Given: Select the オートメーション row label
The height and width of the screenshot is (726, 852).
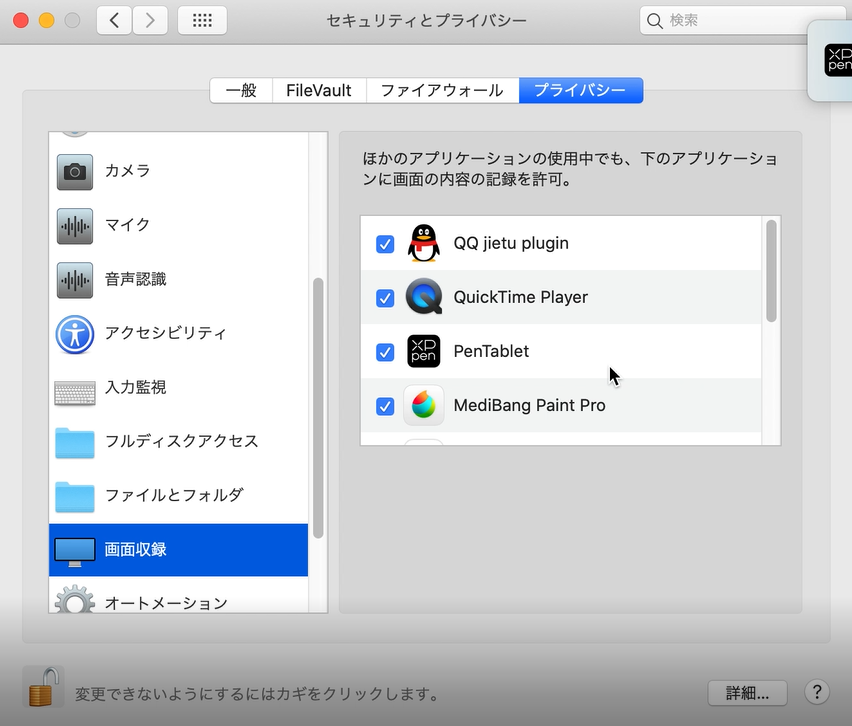Looking at the screenshot, I should (166, 603).
